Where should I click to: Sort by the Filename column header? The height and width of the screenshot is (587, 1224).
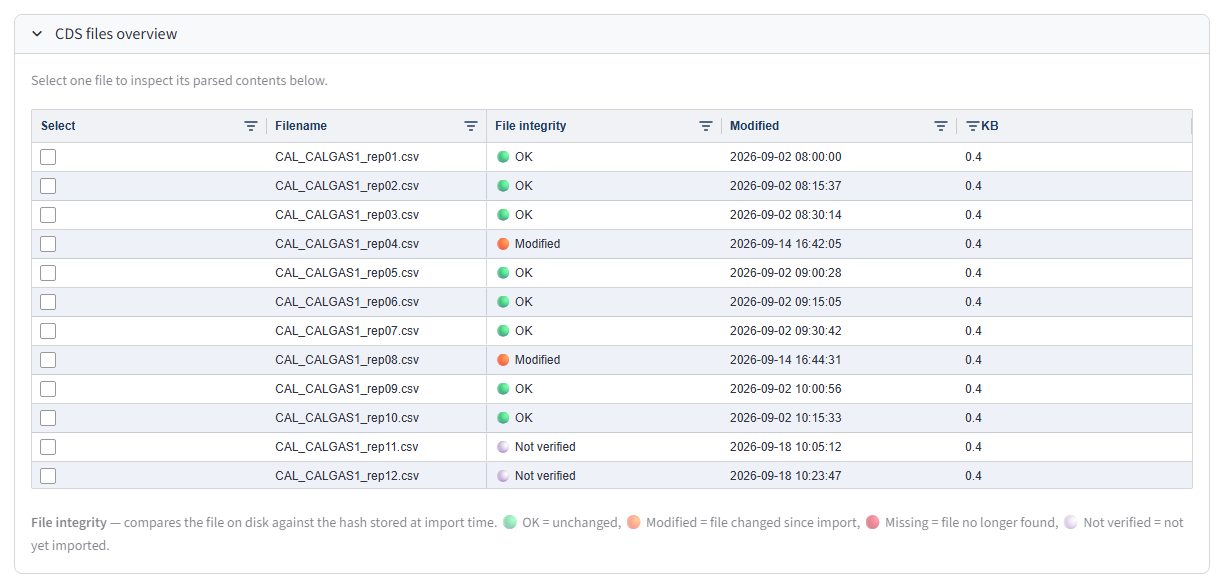pos(301,126)
